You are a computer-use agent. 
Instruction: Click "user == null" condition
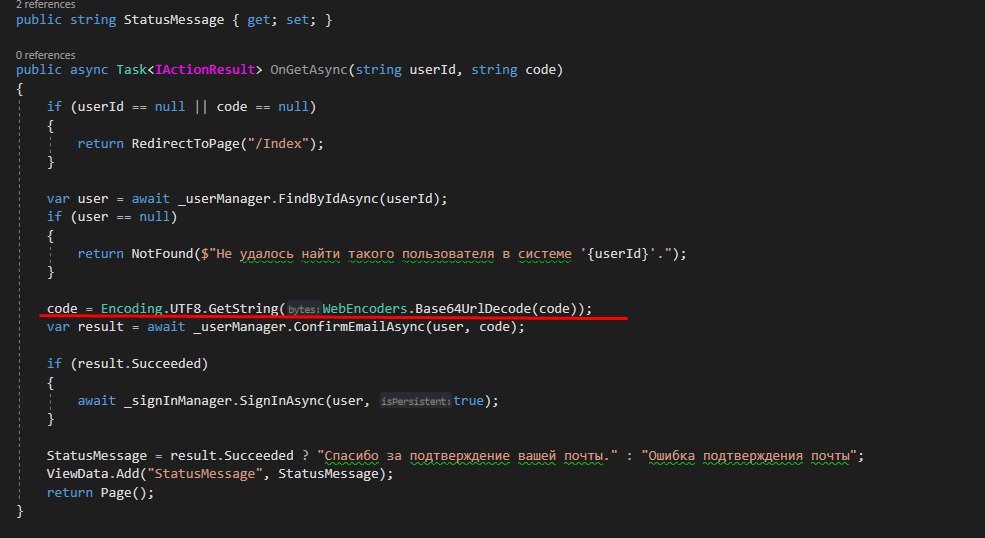[x=124, y=217]
